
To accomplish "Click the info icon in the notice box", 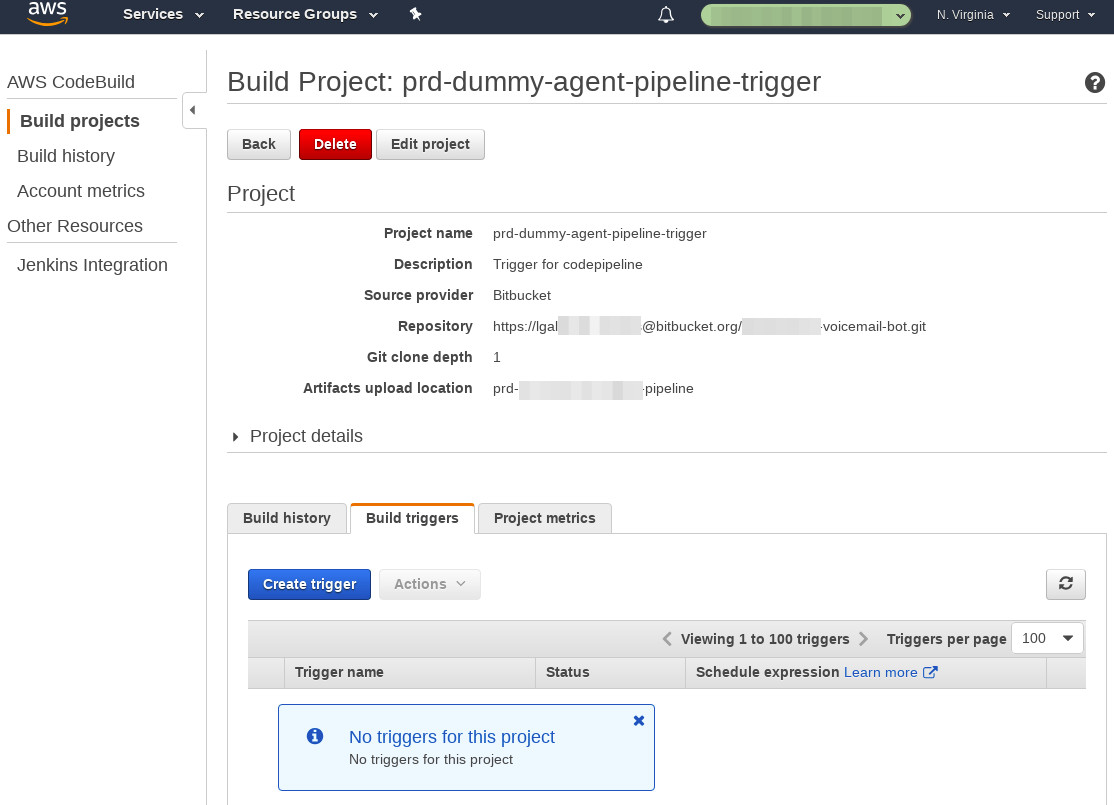I will point(315,736).
